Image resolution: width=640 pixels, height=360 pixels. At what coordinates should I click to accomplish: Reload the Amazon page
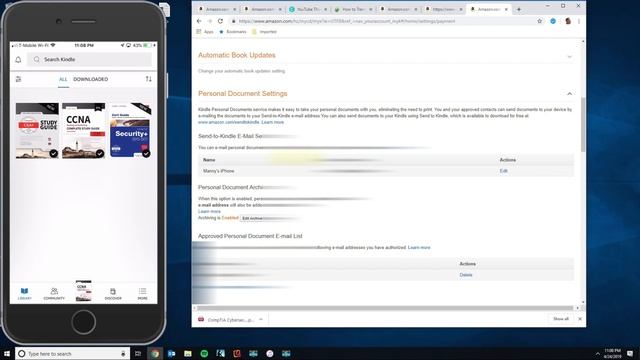pos(220,21)
